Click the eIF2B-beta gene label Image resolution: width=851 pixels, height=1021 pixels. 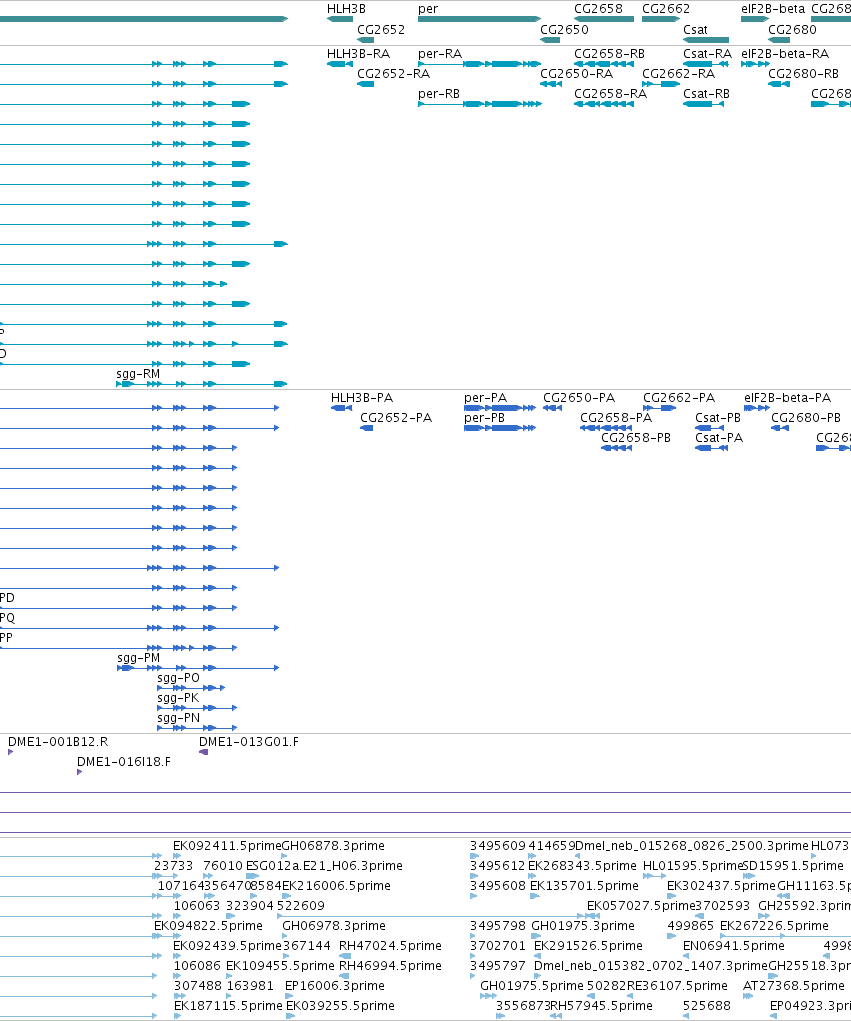coord(773,9)
